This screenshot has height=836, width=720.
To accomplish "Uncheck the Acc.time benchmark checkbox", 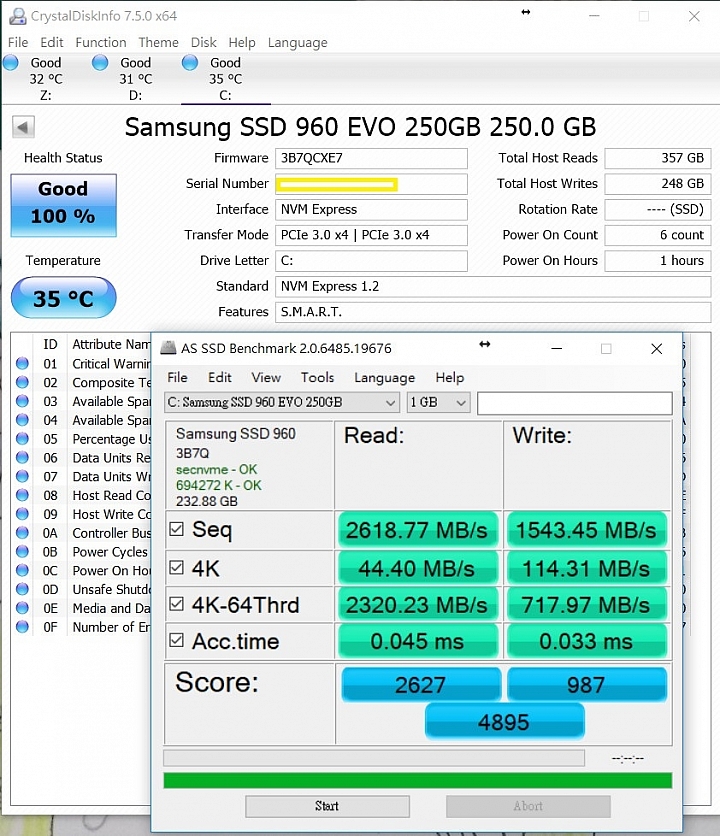I will [177, 640].
